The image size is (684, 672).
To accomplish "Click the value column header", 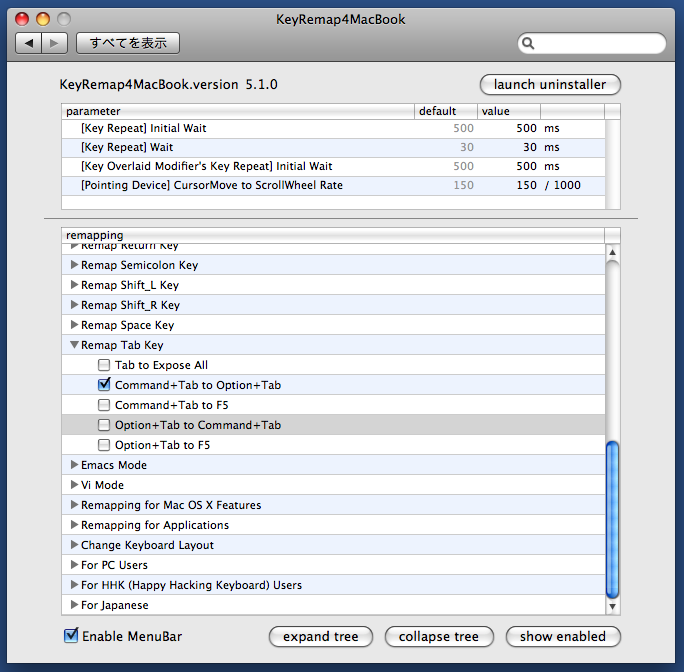I will point(509,111).
